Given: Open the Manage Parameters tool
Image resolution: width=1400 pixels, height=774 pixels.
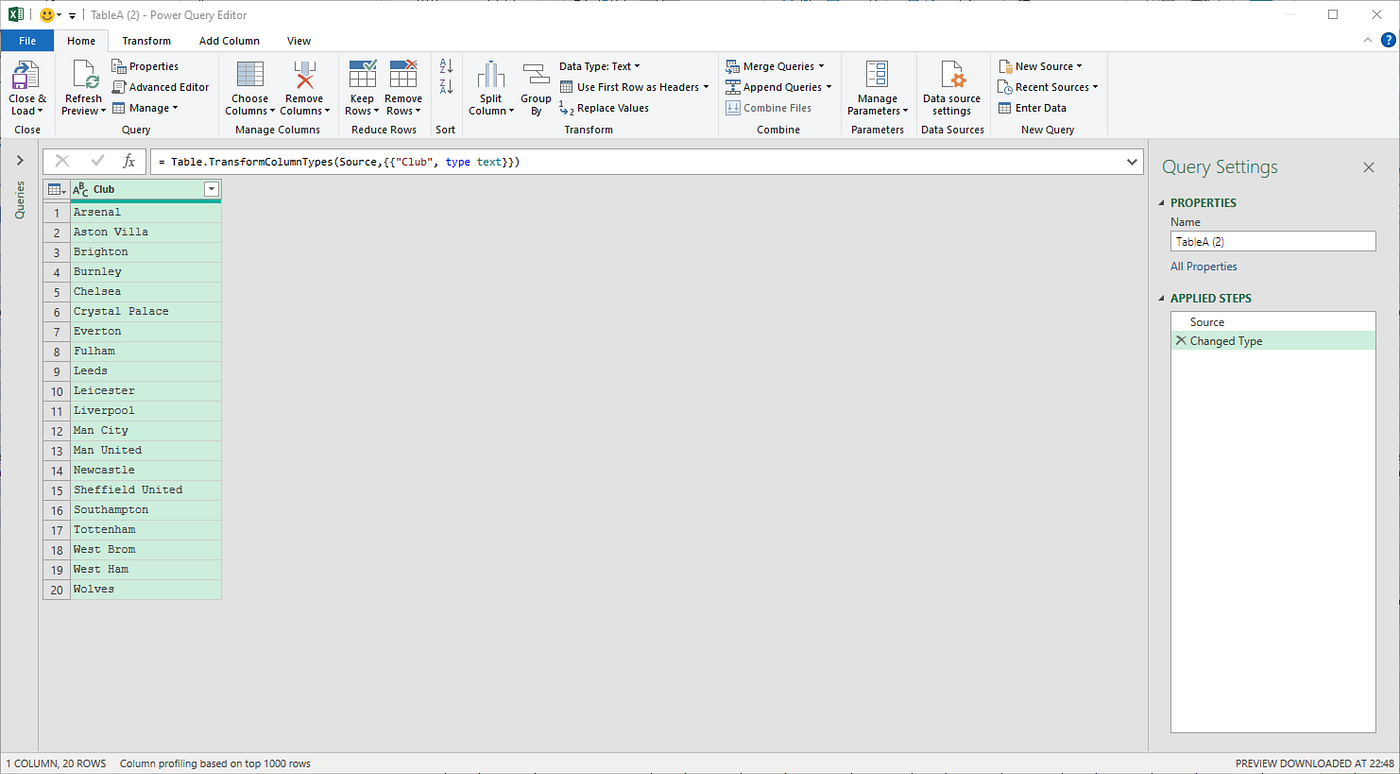Looking at the screenshot, I should (877, 88).
